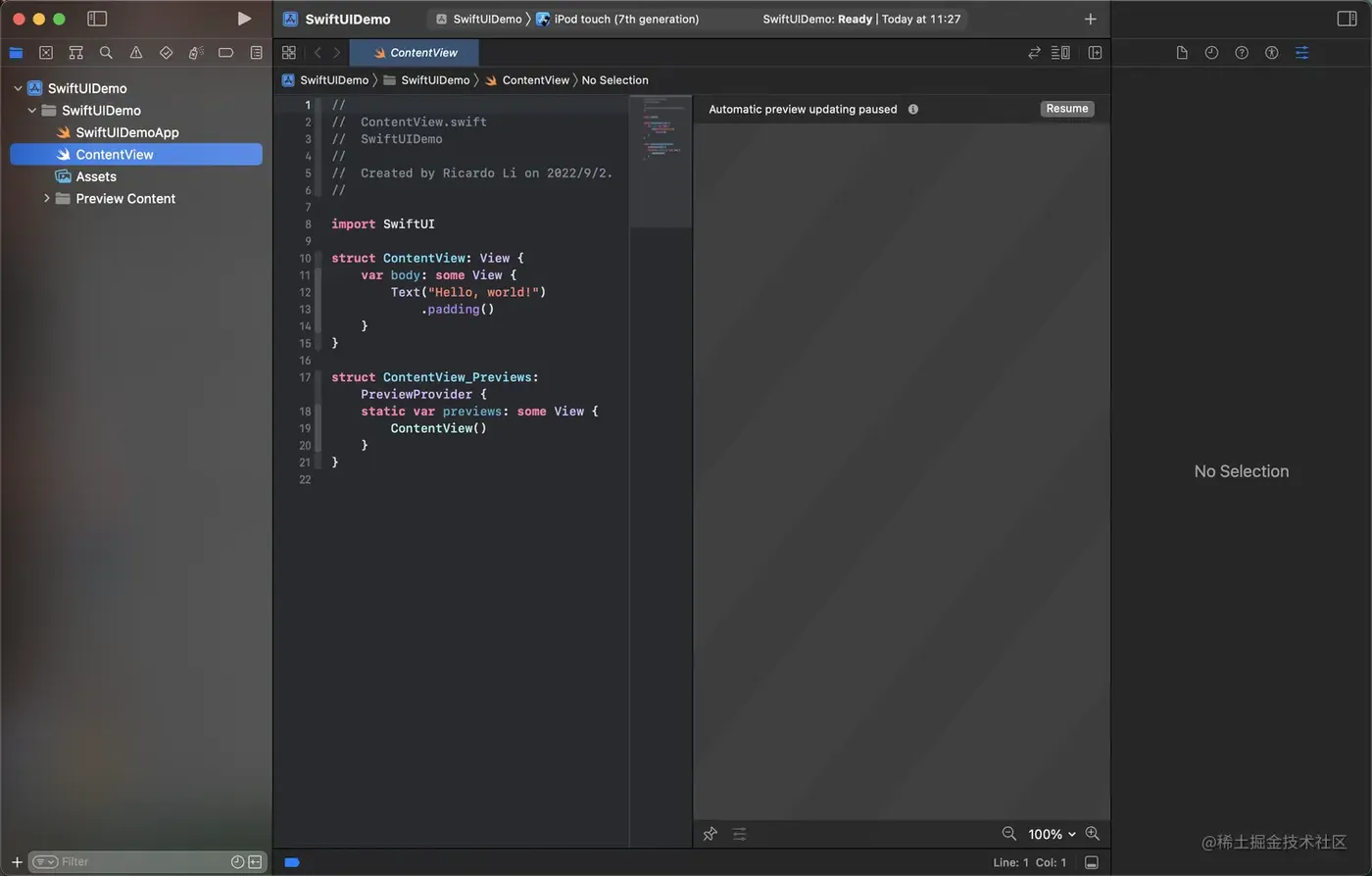Toggle the right inspector panel
The image size is (1372, 876).
pos(1347,19)
